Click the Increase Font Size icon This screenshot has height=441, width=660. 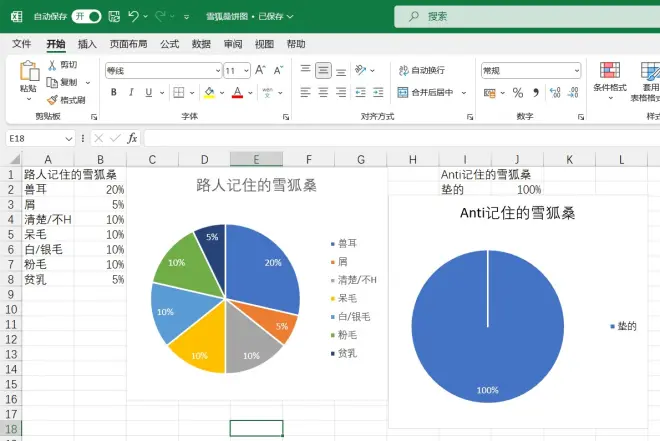coord(261,71)
